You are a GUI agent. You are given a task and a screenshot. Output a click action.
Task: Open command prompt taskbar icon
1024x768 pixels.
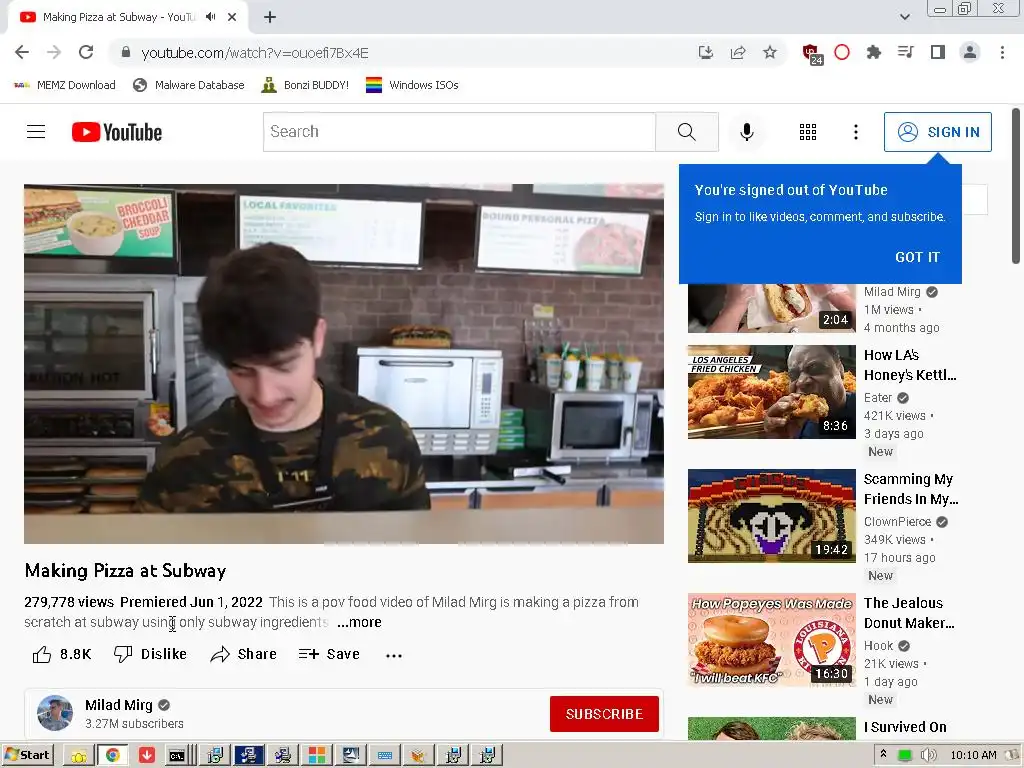click(177, 755)
